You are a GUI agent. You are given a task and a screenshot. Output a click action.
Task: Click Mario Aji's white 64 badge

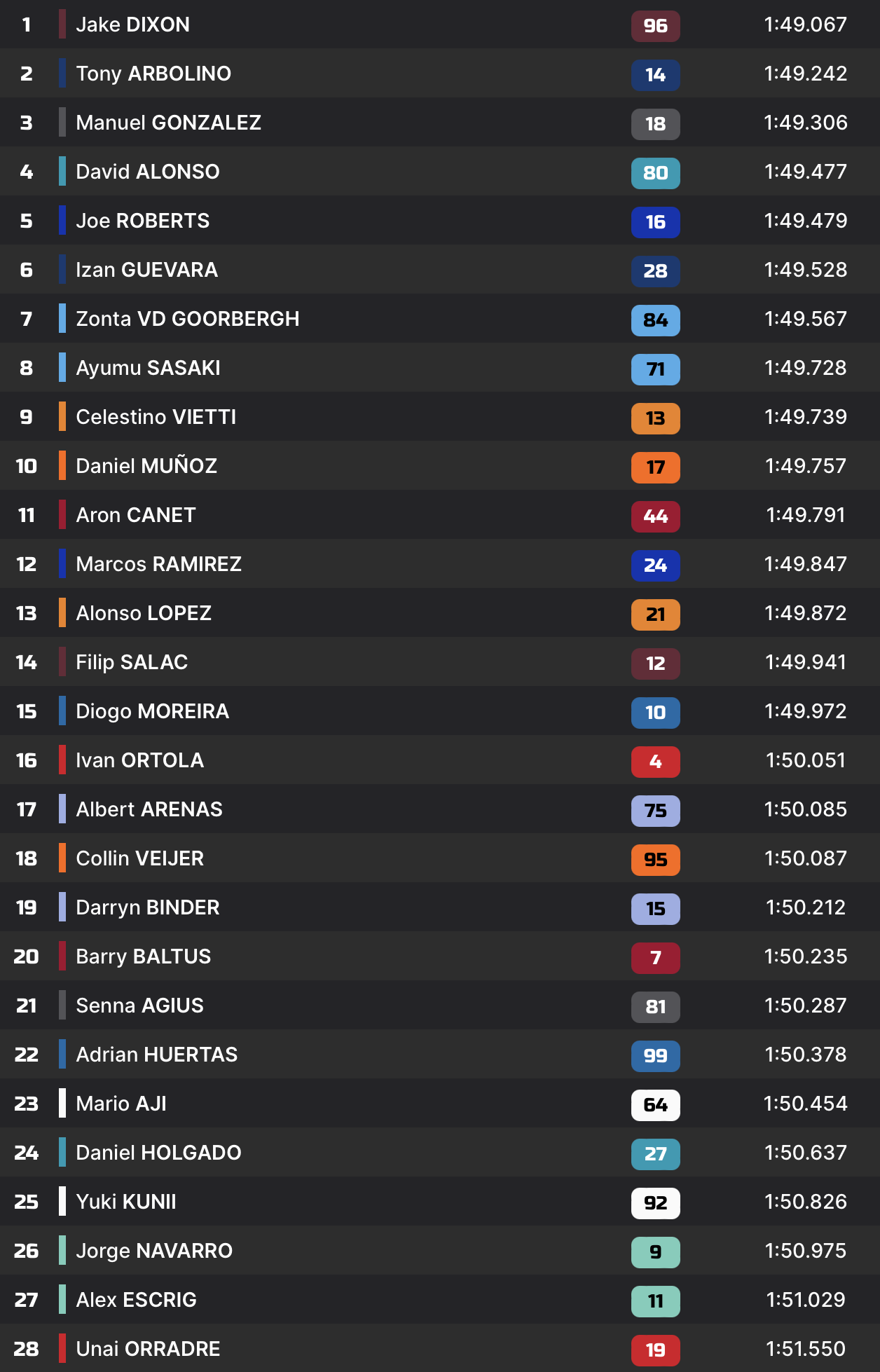point(655,1105)
